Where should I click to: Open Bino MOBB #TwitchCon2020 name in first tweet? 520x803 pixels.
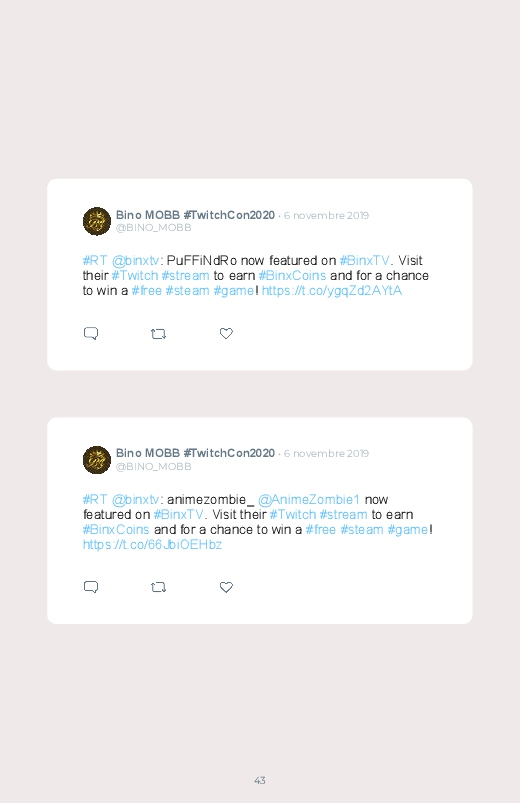195,215
